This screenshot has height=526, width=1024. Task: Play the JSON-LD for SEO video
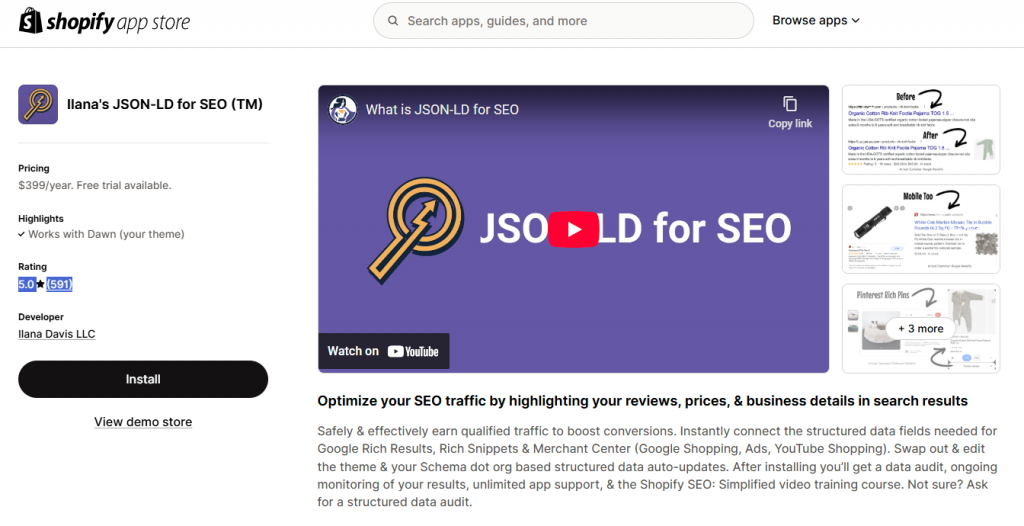573,229
